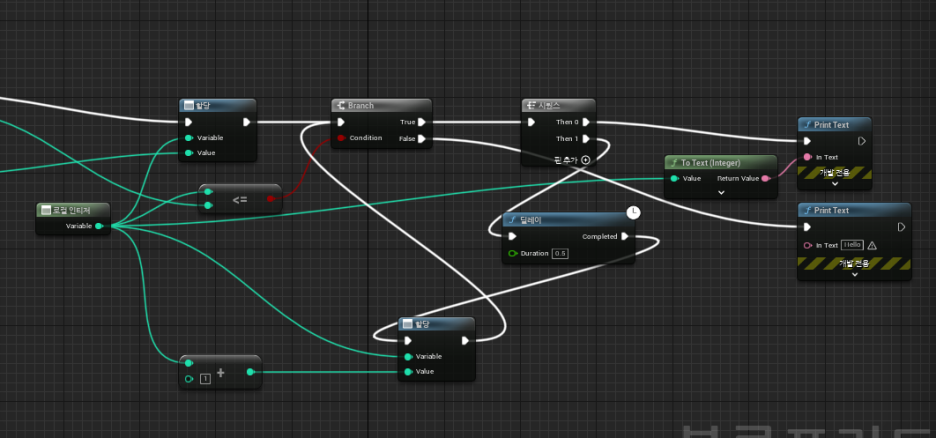This screenshot has width=936, height=438.
Task: Click the 로컬 인티저 Variable output pin
Action: (x=99, y=226)
